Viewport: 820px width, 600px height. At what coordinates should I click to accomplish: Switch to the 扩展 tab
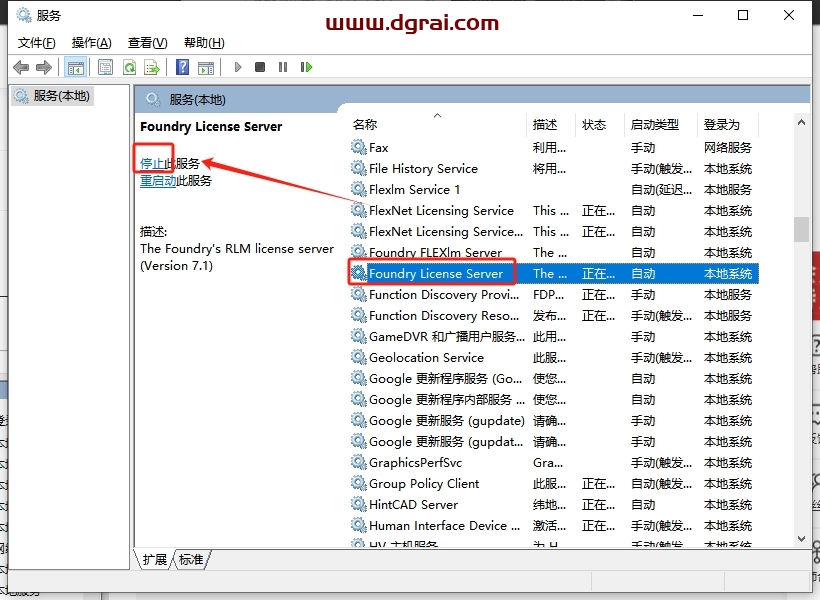pyautogui.click(x=154, y=559)
